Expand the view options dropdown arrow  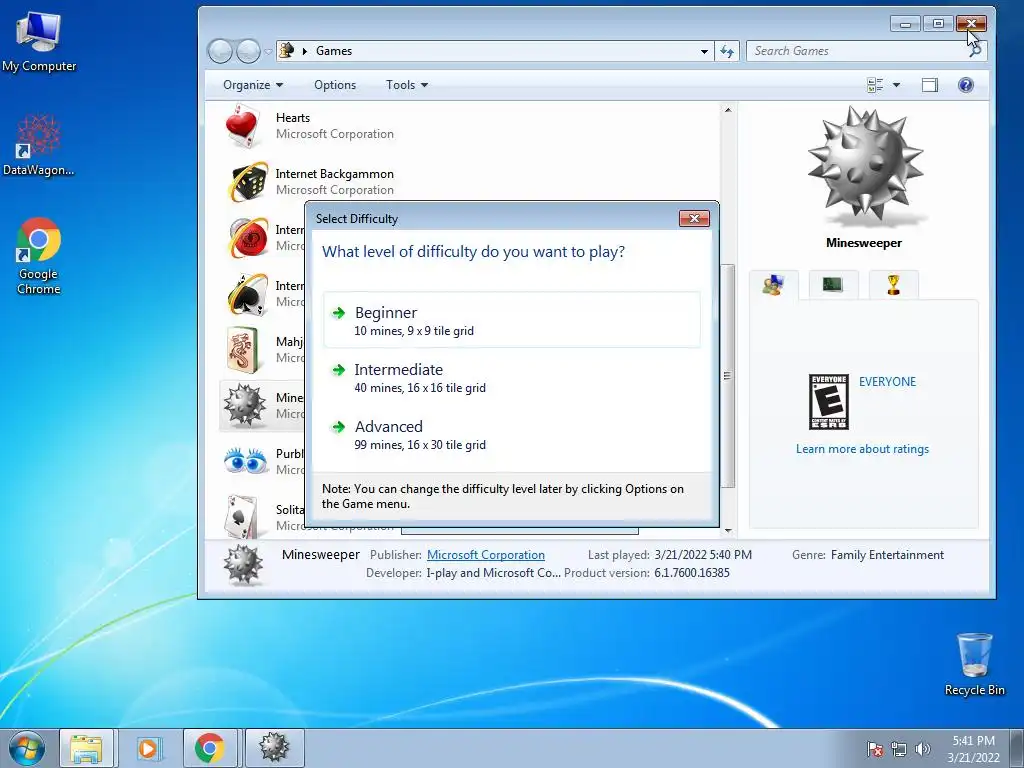click(x=896, y=85)
